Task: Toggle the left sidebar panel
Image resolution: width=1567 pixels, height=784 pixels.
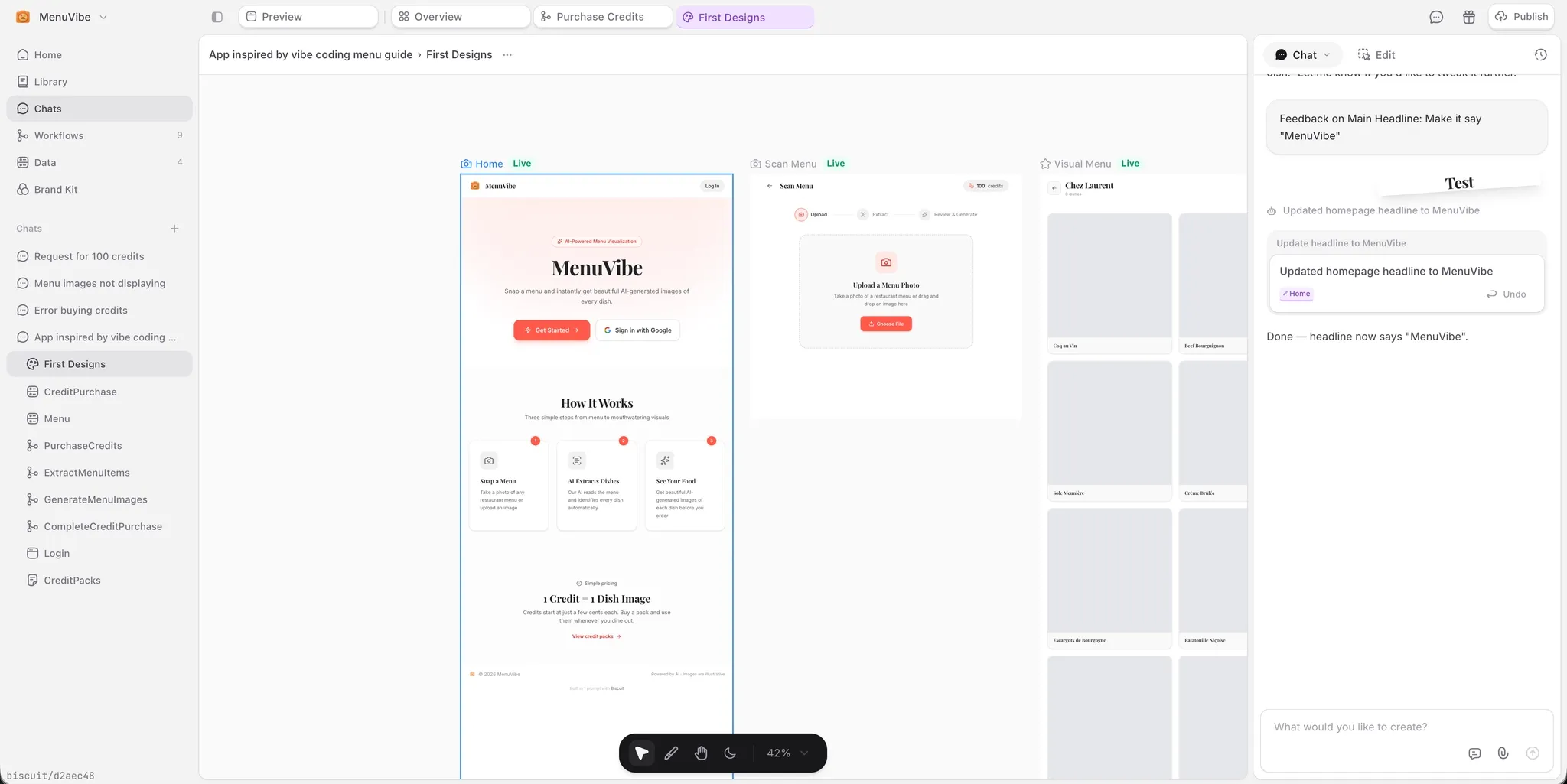Action: point(217,17)
